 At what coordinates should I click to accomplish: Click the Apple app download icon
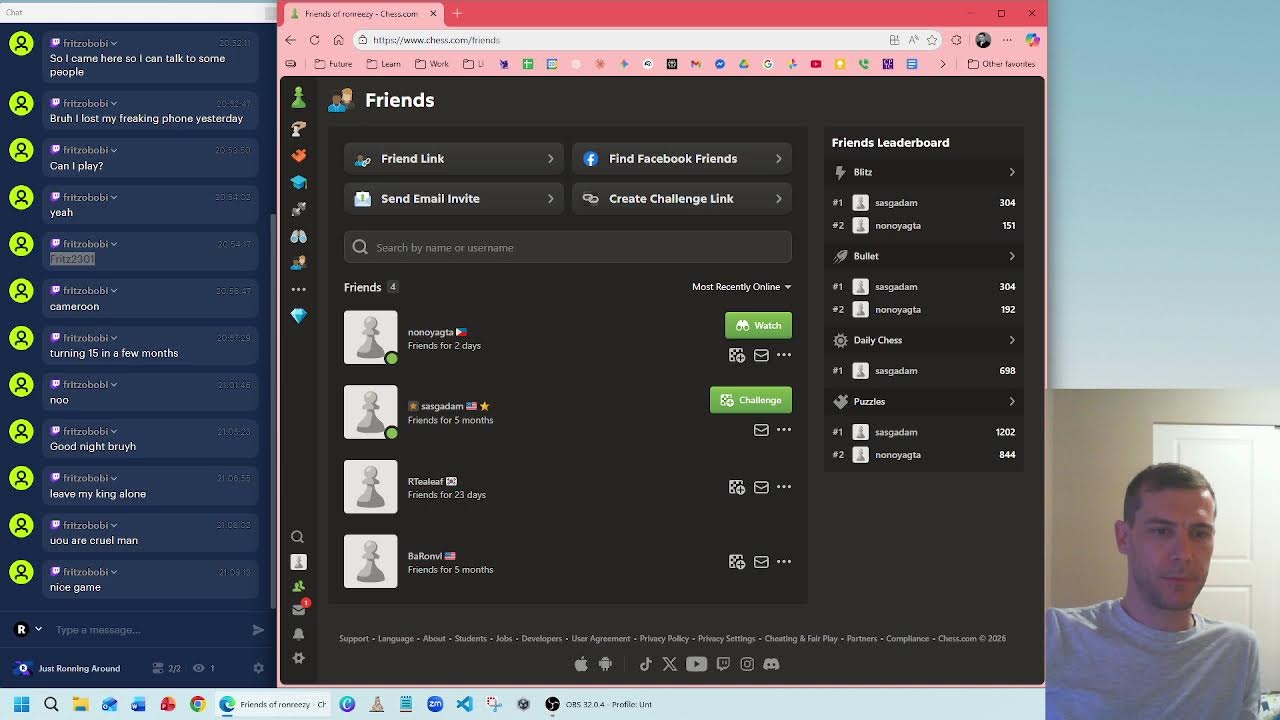click(x=581, y=664)
